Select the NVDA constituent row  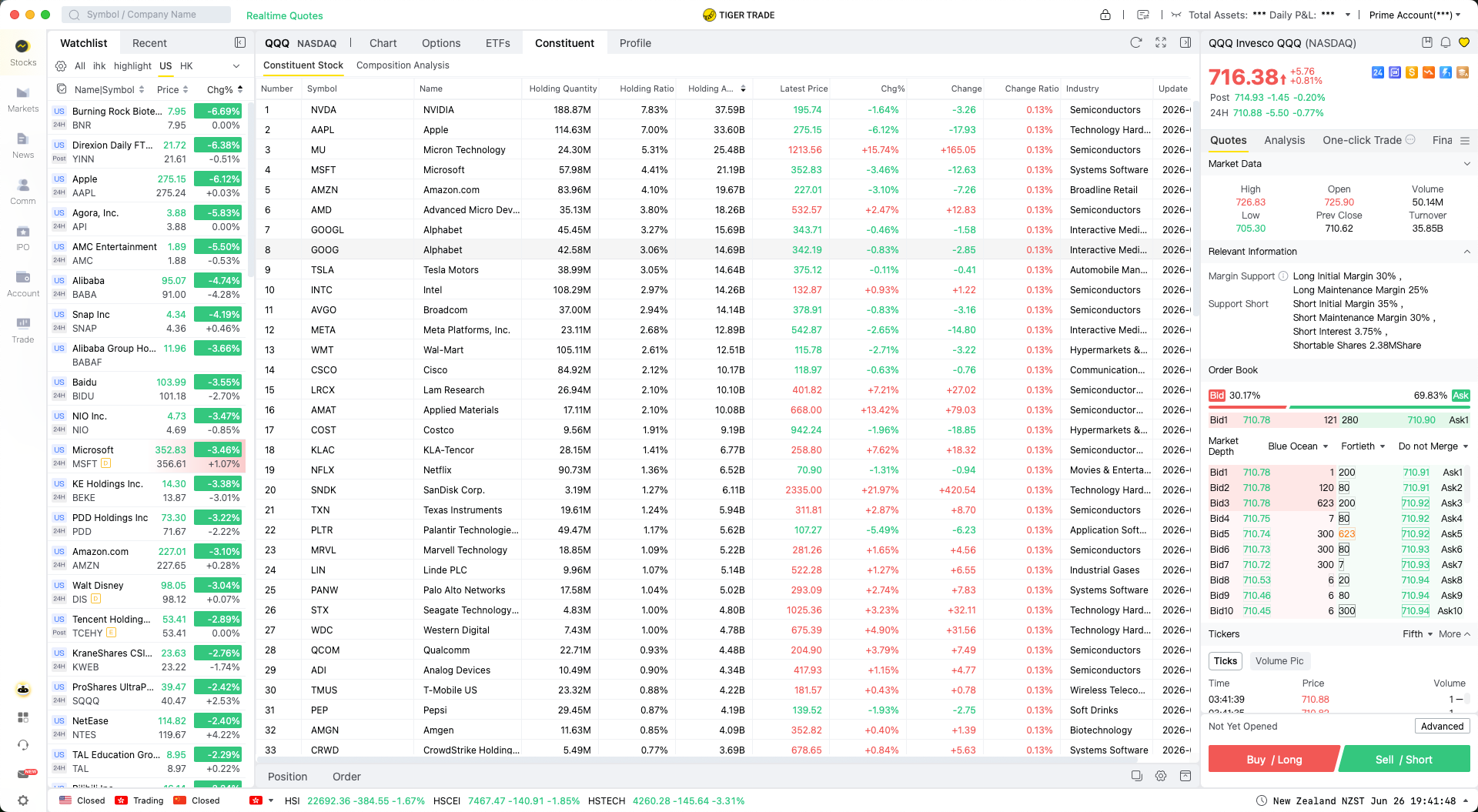tap(724, 110)
